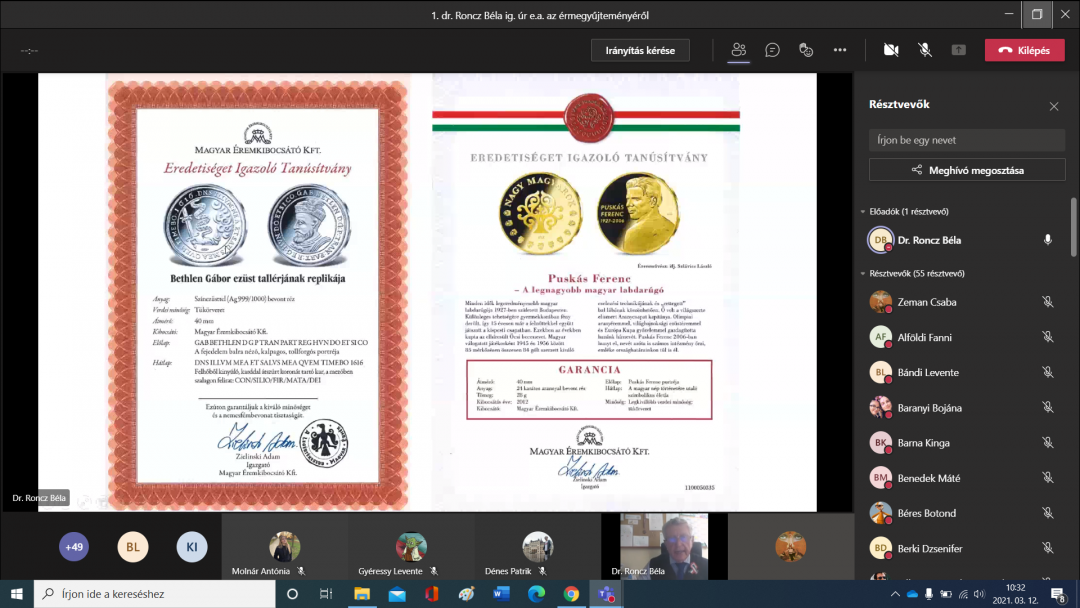
Task: Leave the meeting with Kilépés
Action: tap(1024, 50)
